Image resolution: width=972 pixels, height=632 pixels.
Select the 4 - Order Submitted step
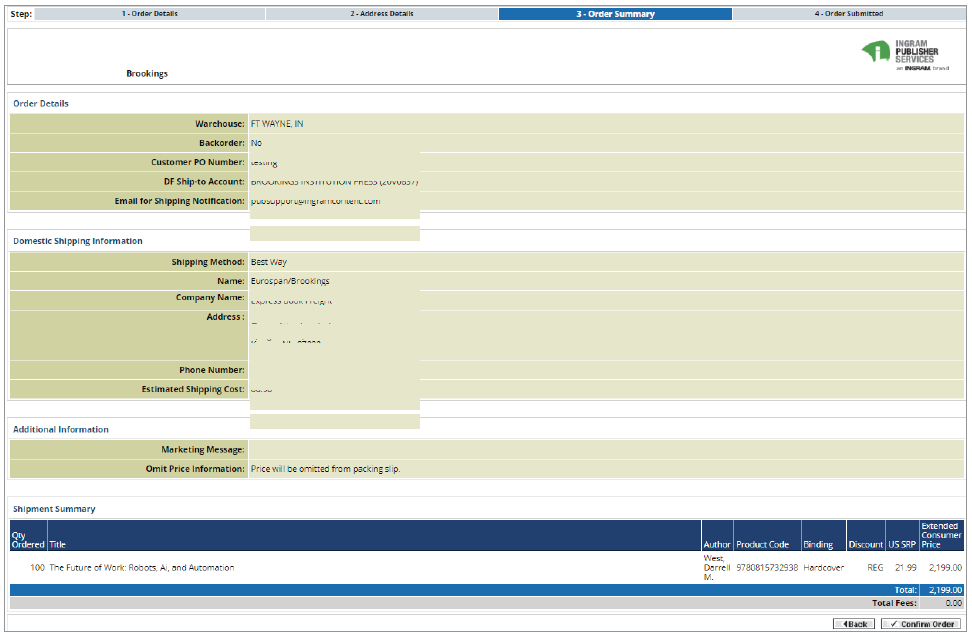(849, 14)
